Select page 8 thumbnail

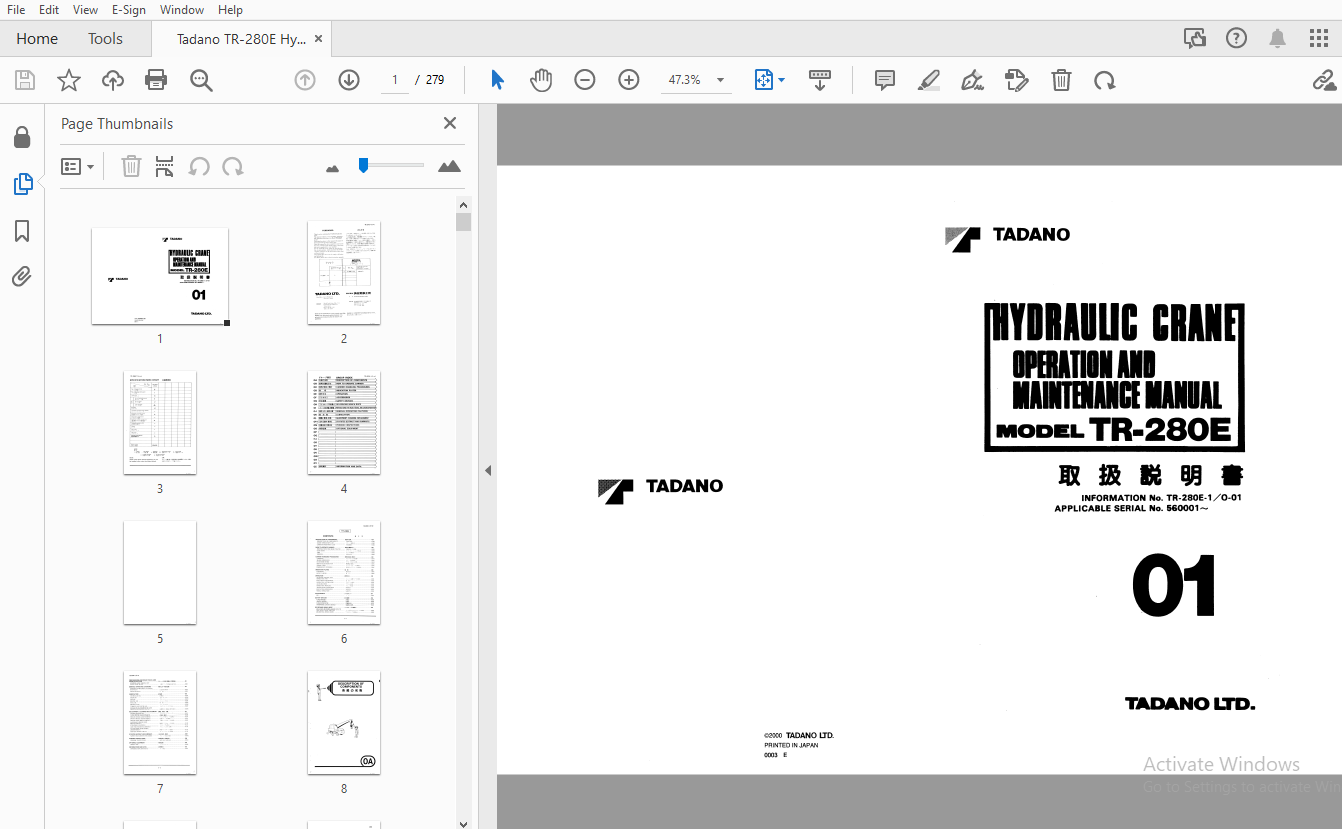(x=344, y=722)
